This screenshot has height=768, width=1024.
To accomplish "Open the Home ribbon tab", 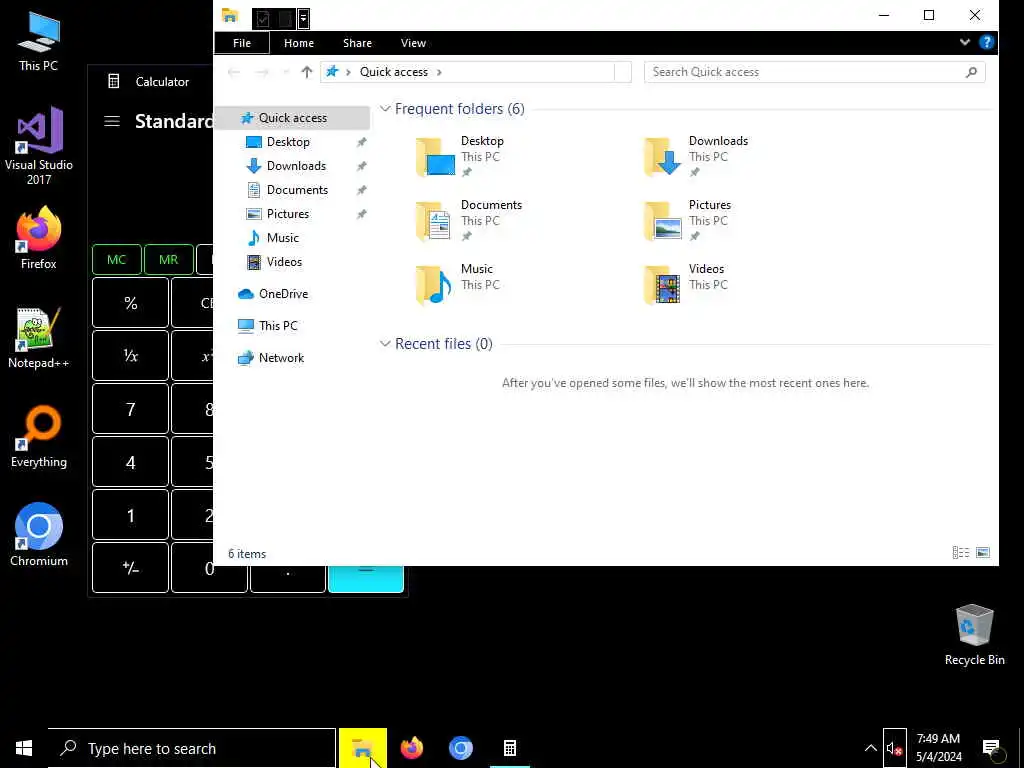I will pos(298,43).
